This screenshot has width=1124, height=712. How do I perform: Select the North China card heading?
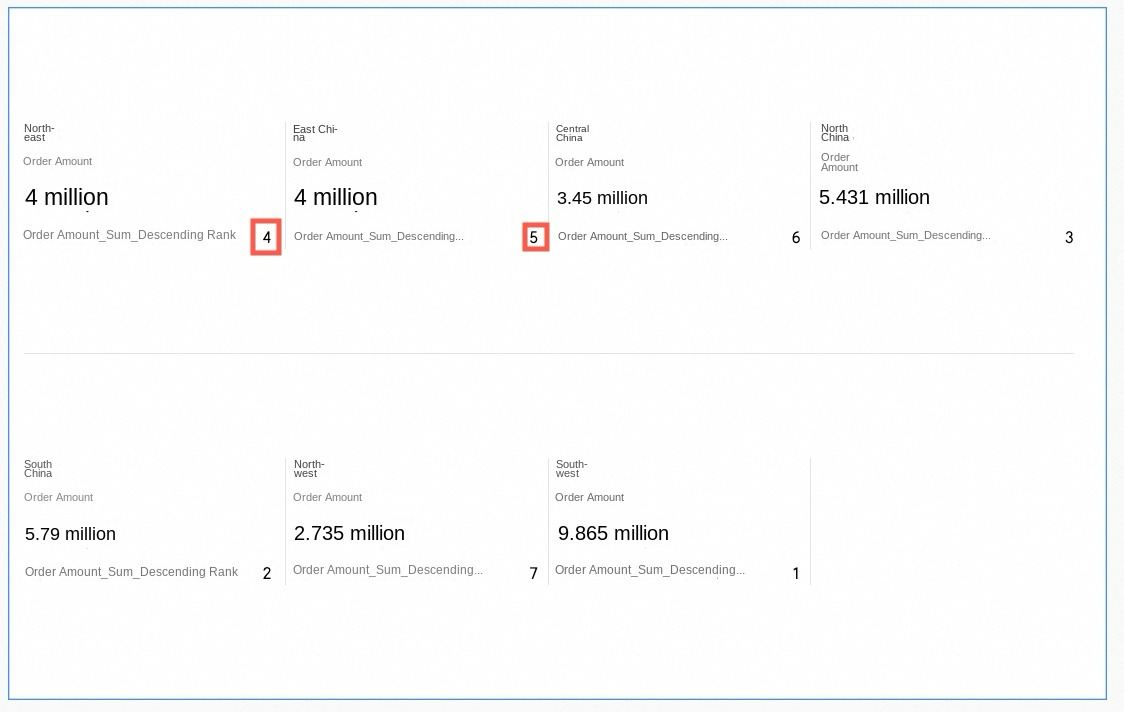835,133
